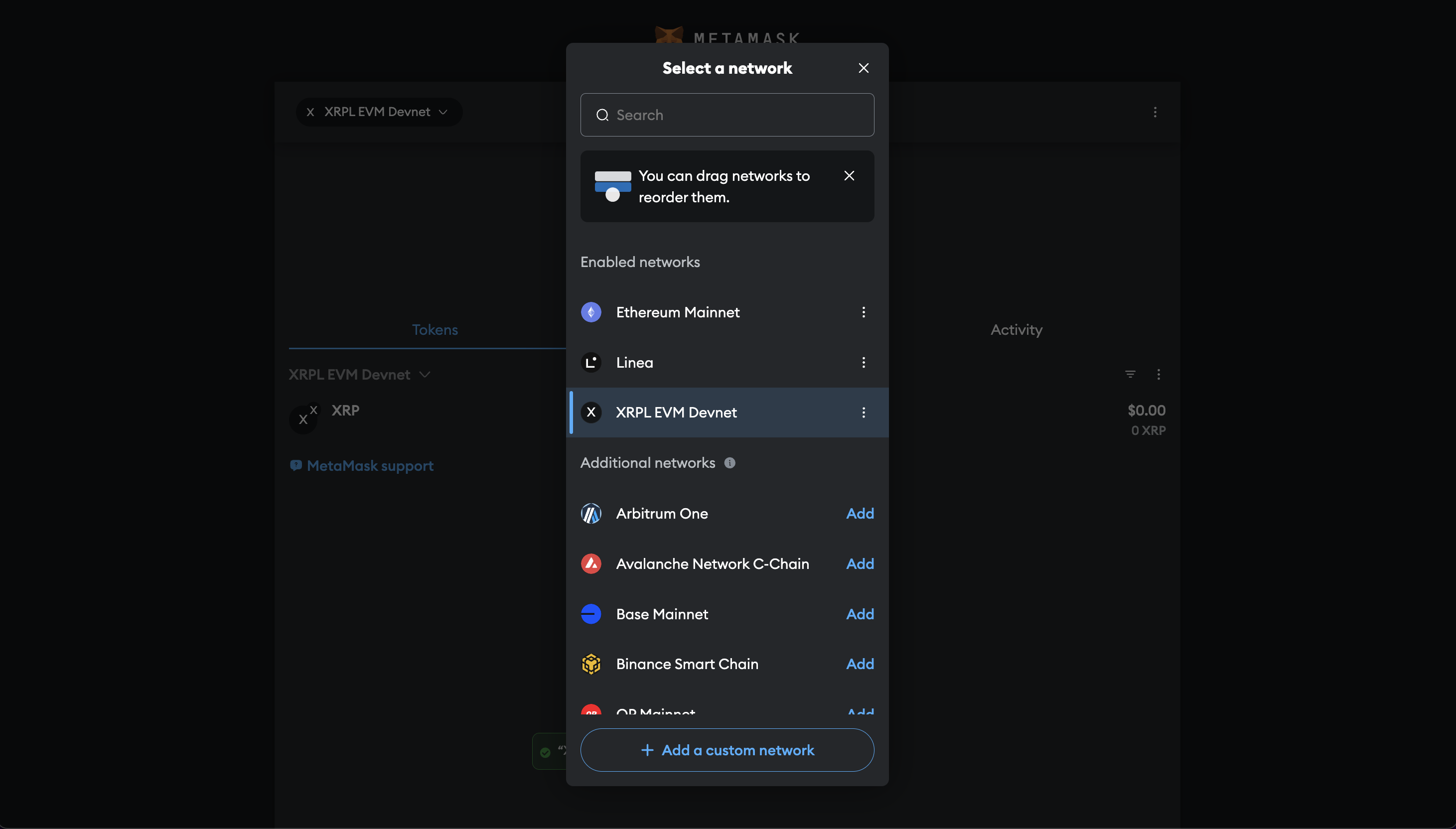This screenshot has height=829, width=1456.
Task: Click the Search networks field
Action: coord(727,115)
